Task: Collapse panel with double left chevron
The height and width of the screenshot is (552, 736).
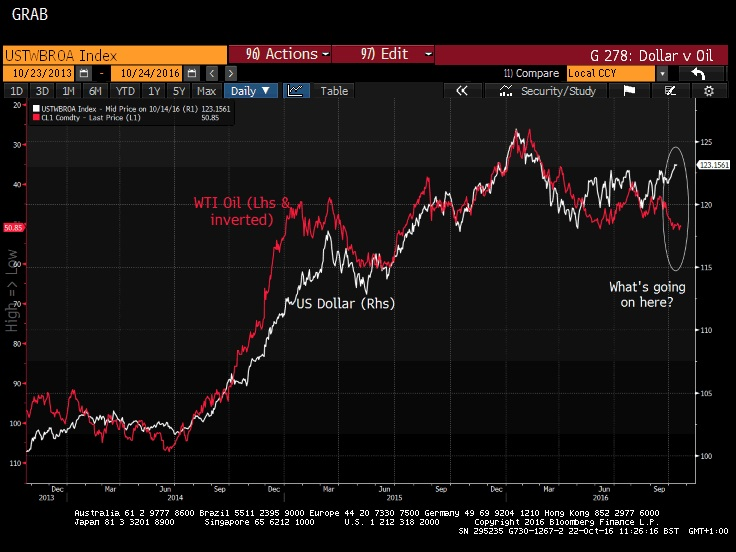Action: coord(462,91)
